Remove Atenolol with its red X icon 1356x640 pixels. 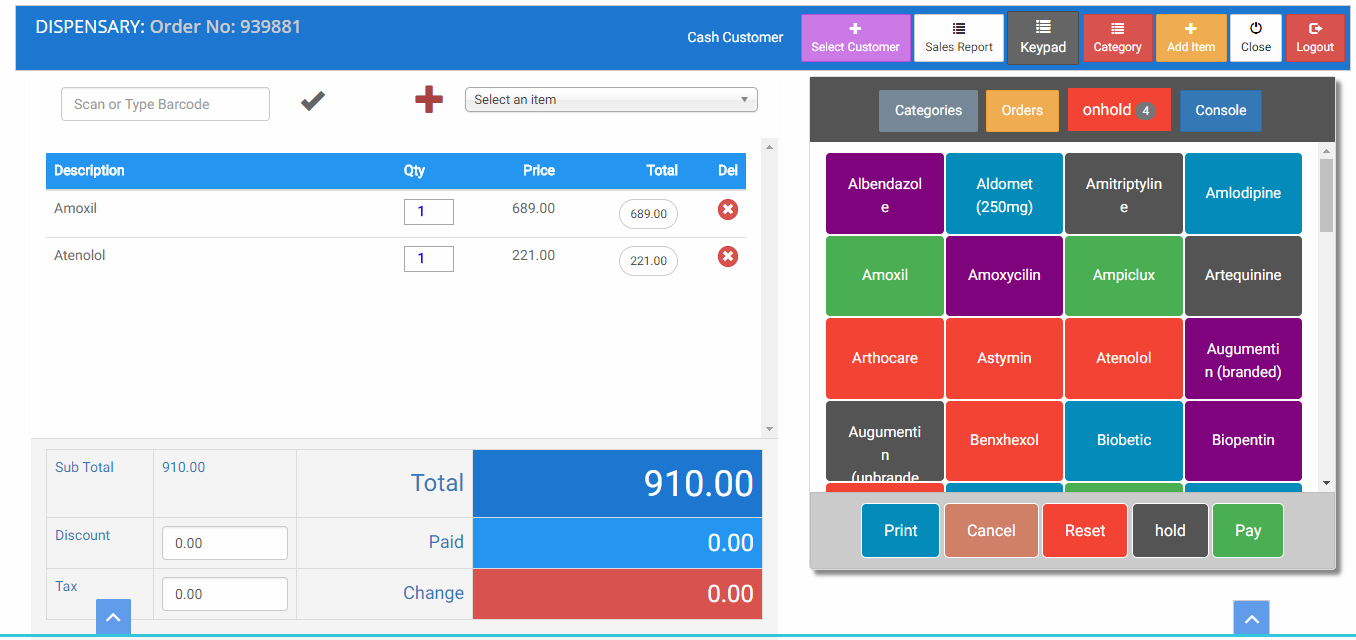(x=728, y=257)
